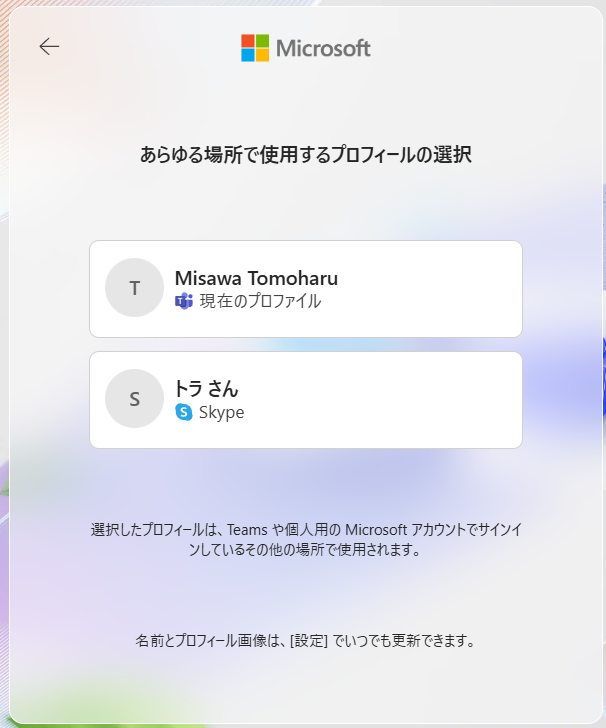
Task: Choose the トラ さん profile card
Action: tap(306, 400)
